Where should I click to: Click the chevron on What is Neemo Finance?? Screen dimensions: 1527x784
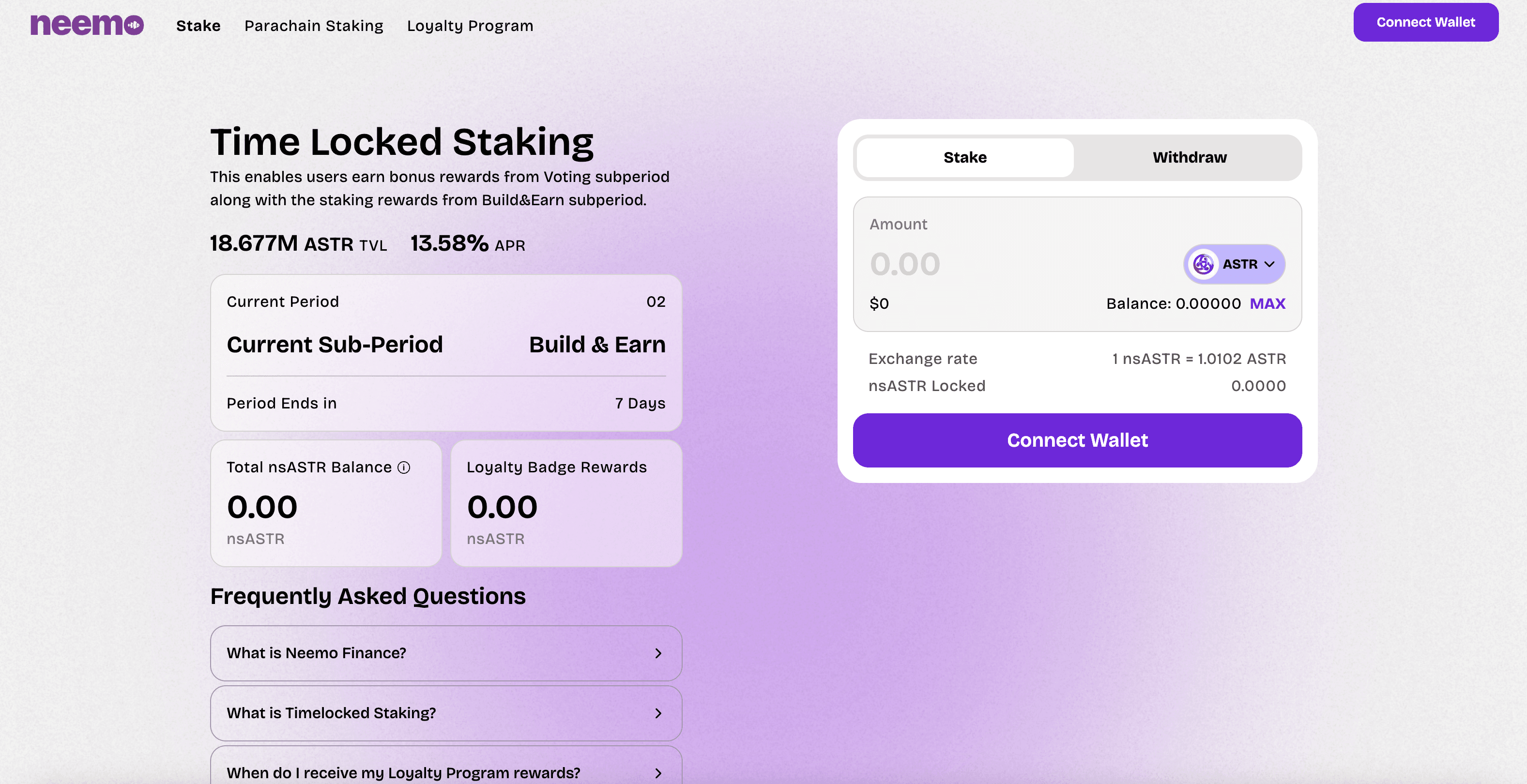(658, 653)
